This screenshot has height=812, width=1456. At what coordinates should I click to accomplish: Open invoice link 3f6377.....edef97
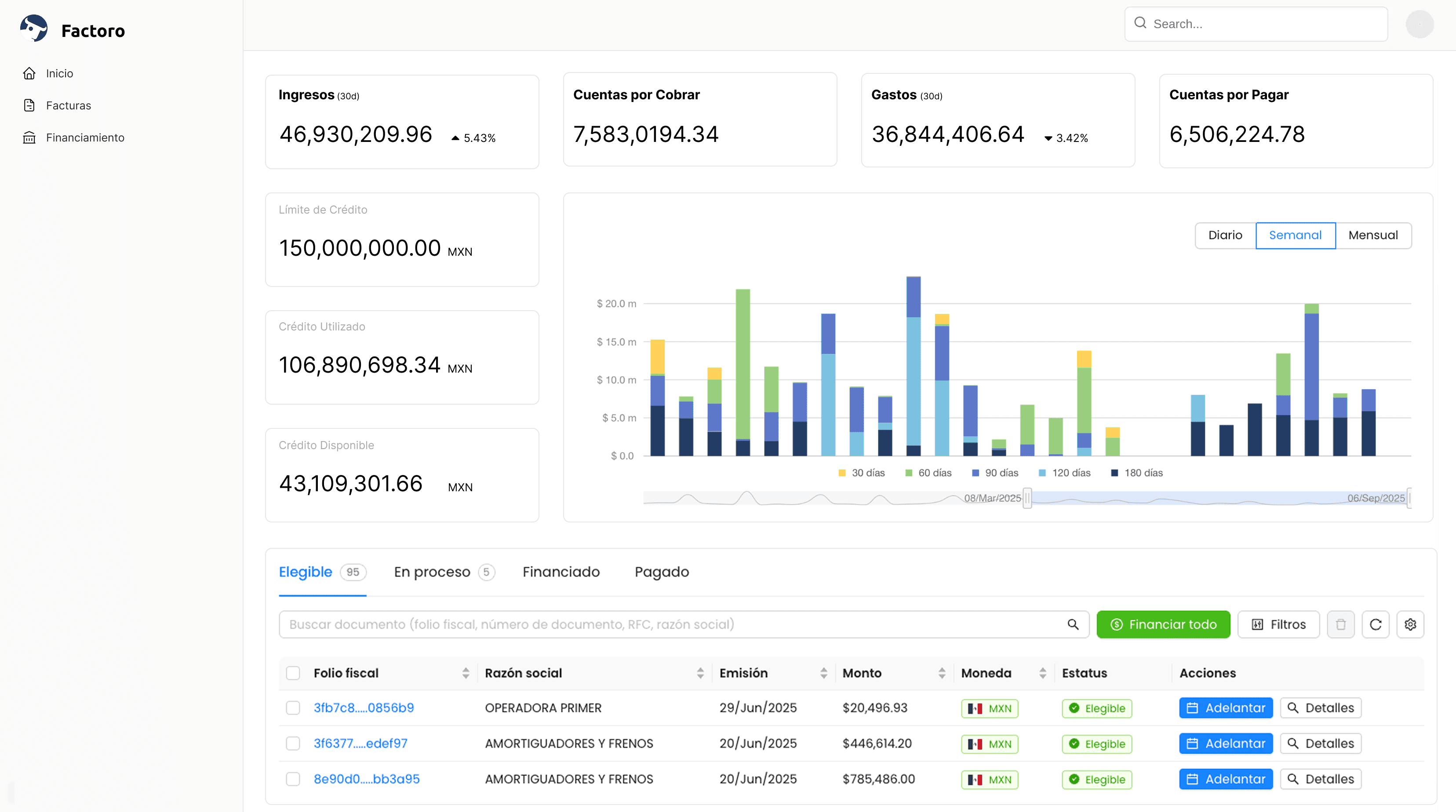point(360,743)
